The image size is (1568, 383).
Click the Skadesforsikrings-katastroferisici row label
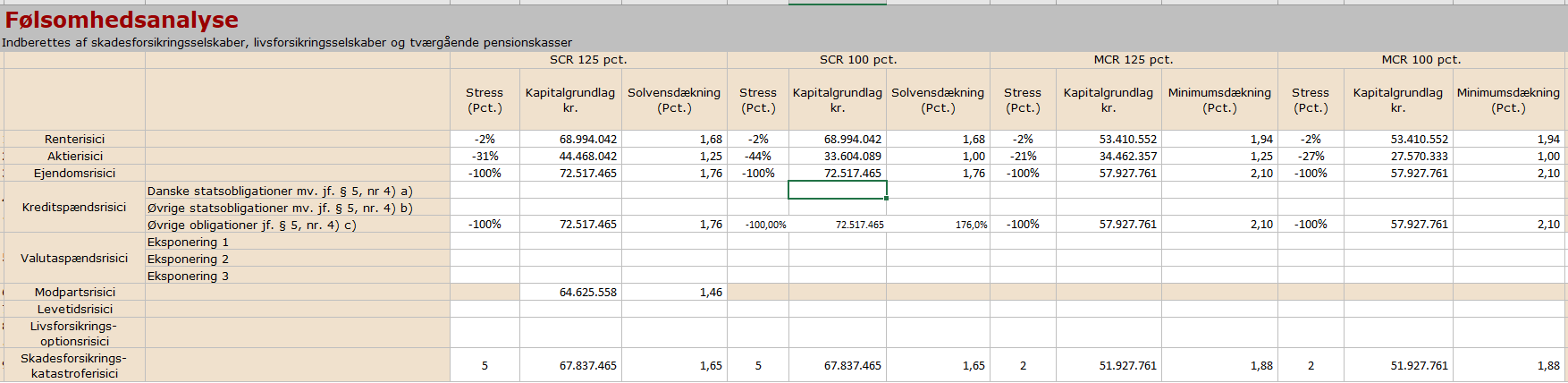pos(74,365)
